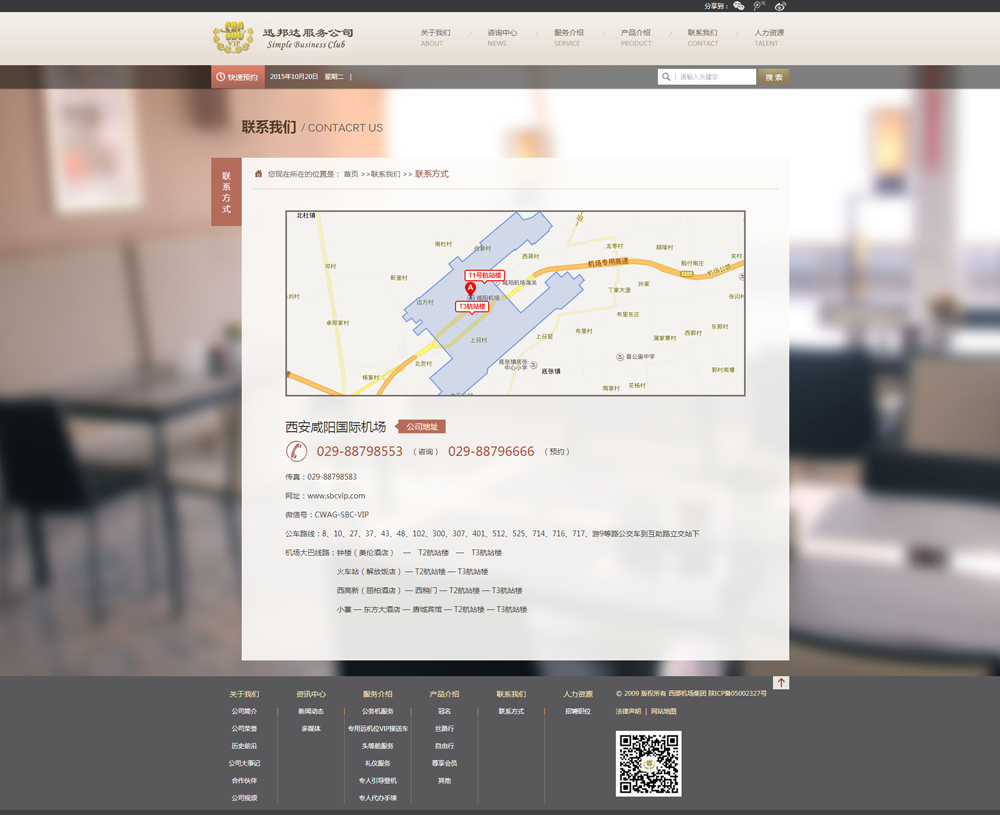Open 服务介绍 SERVICE in top navigation
Image resolution: width=1000 pixels, height=815 pixels.
pos(568,37)
